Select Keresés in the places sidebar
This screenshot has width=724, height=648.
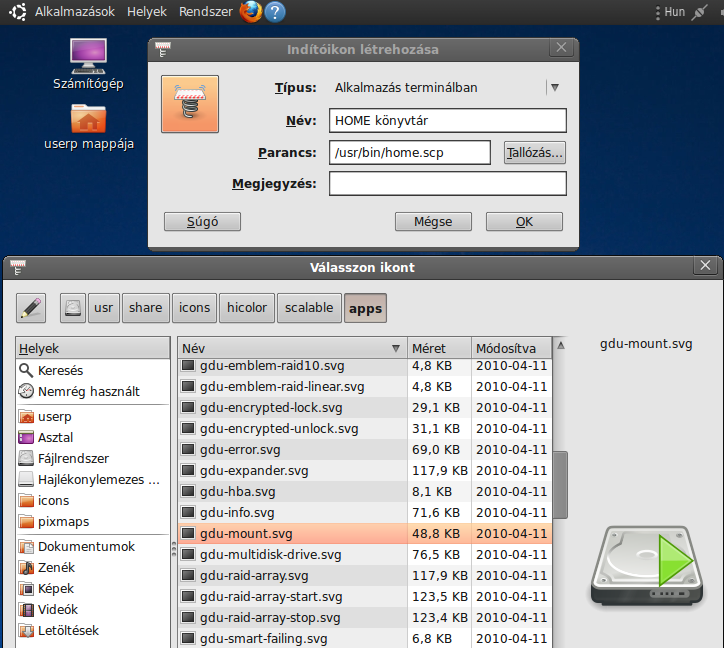pyautogui.click(x=60, y=370)
